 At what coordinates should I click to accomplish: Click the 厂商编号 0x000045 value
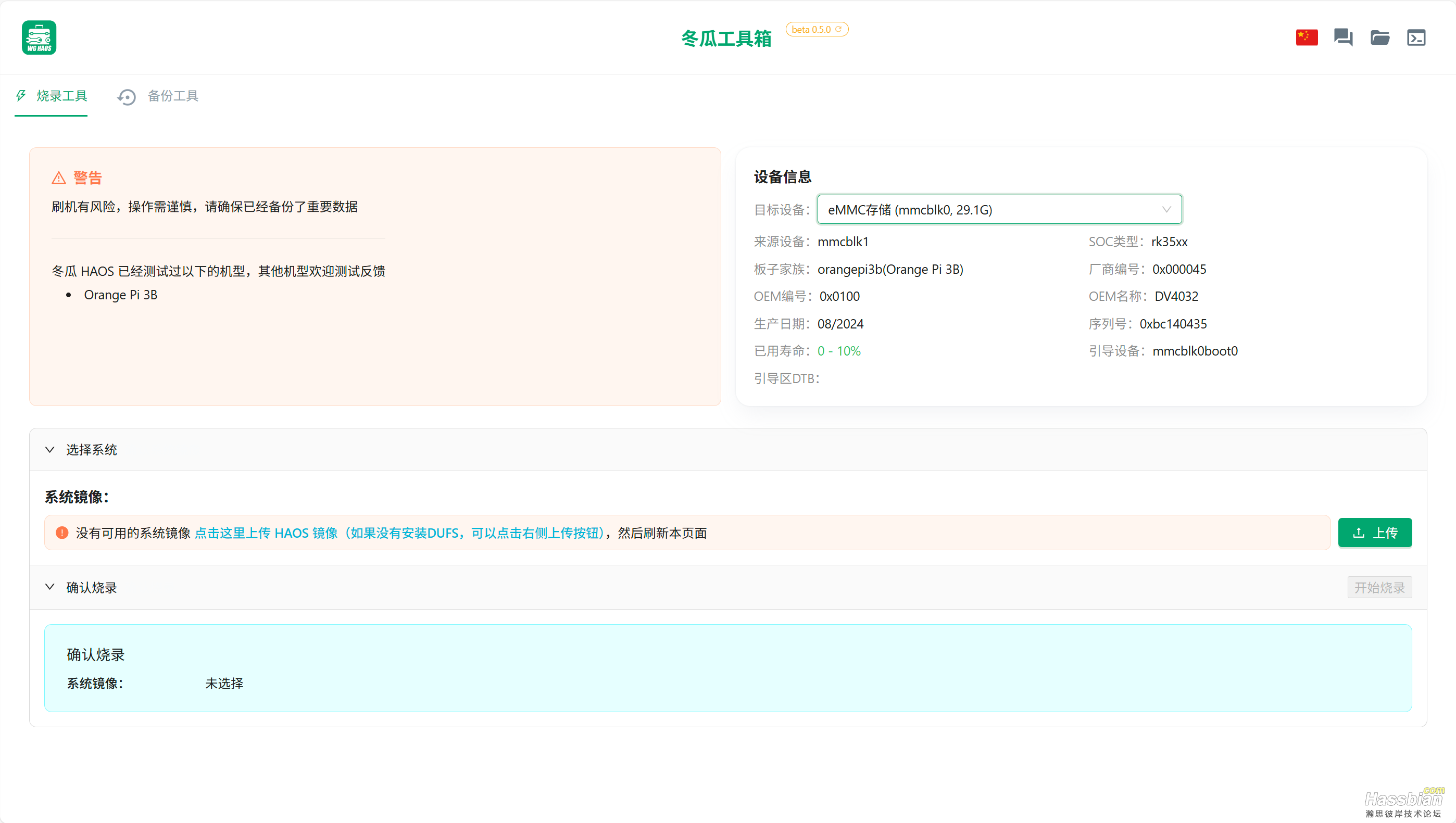click(1179, 270)
